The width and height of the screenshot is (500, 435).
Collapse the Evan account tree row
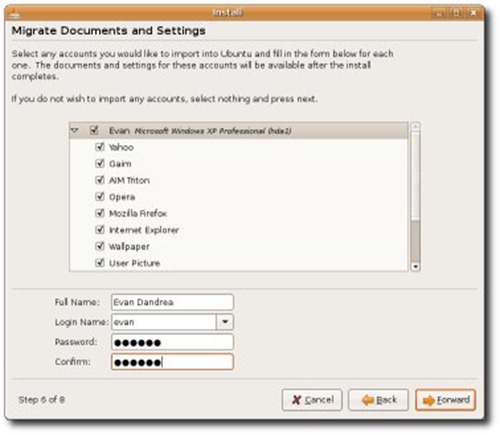click(x=75, y=130)
